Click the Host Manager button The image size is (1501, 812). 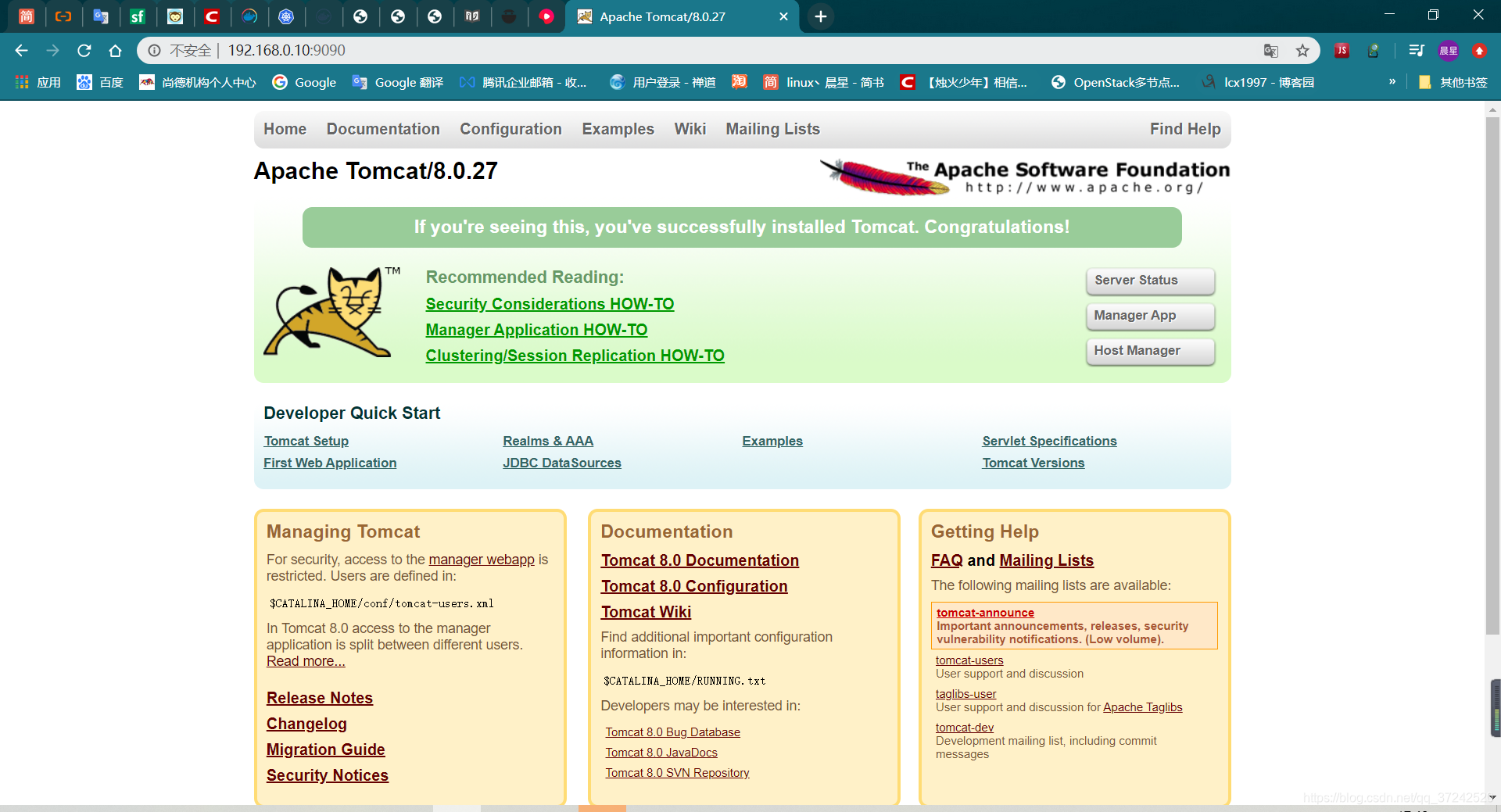point(1150,351)
